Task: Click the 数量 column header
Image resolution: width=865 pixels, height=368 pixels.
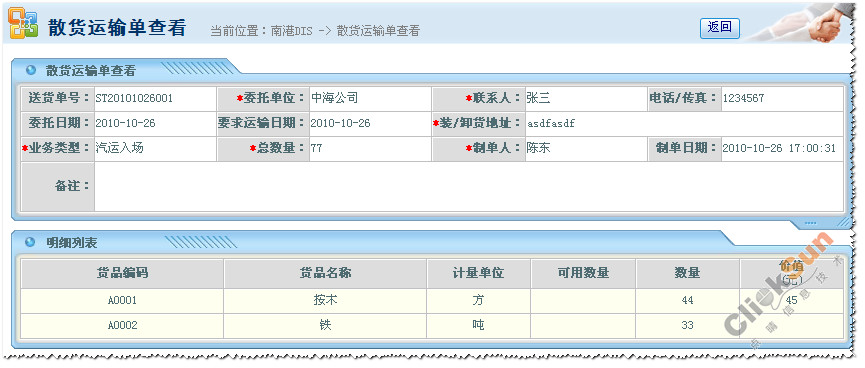Action: point(687,273)
